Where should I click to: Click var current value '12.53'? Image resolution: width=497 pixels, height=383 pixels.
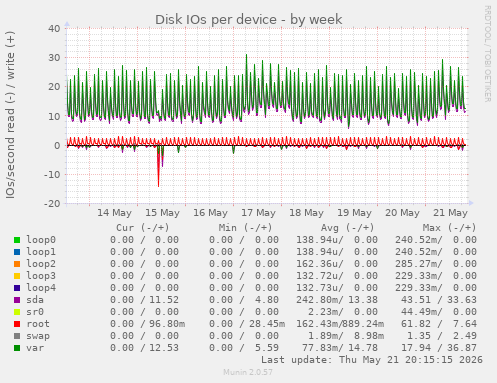pos(164,348)
